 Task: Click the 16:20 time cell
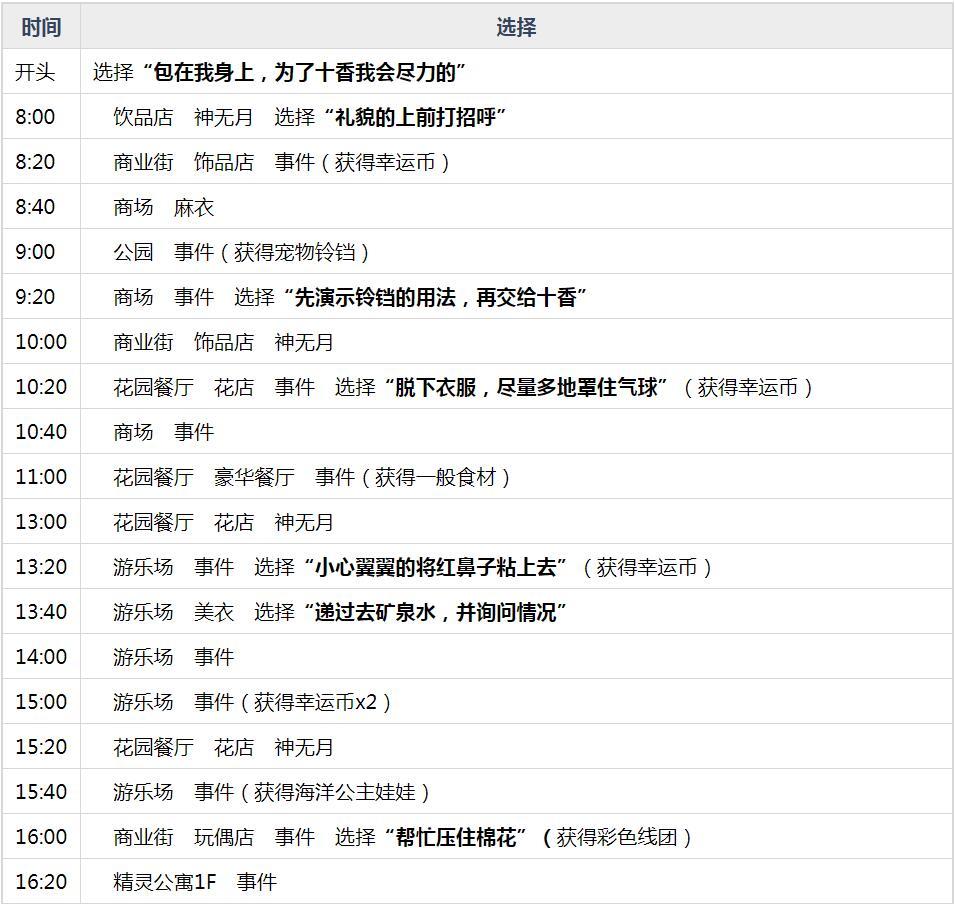point(41,881)
